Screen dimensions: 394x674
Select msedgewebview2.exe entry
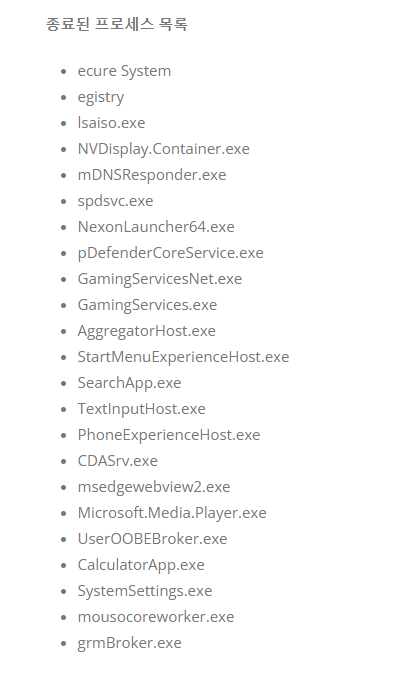[x=154, y=487]
